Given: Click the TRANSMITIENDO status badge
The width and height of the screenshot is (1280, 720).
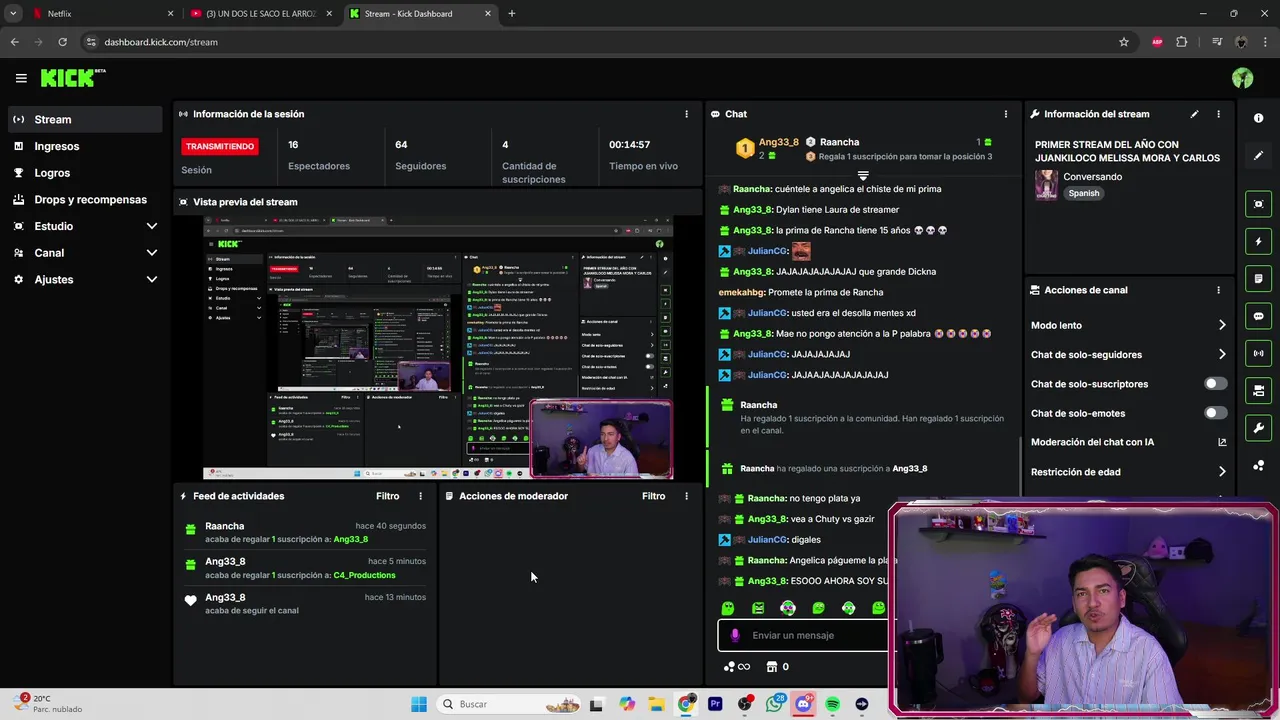Looking at the screenshot, I should 220,146.
